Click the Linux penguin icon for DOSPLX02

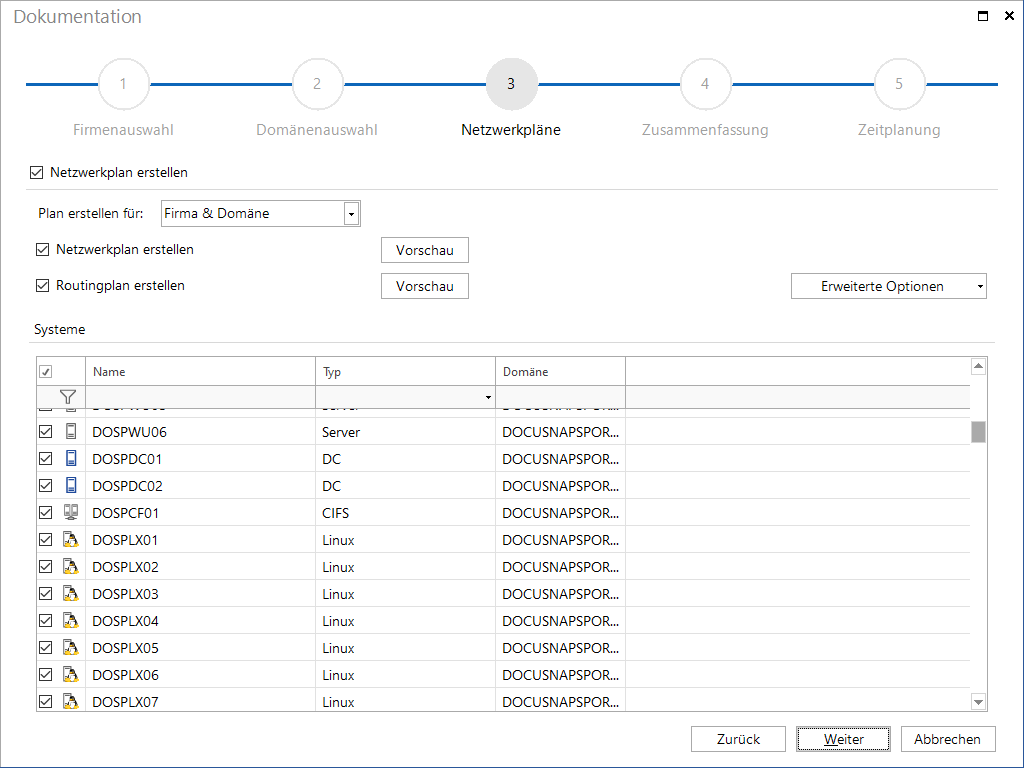[x=71, y=566]
